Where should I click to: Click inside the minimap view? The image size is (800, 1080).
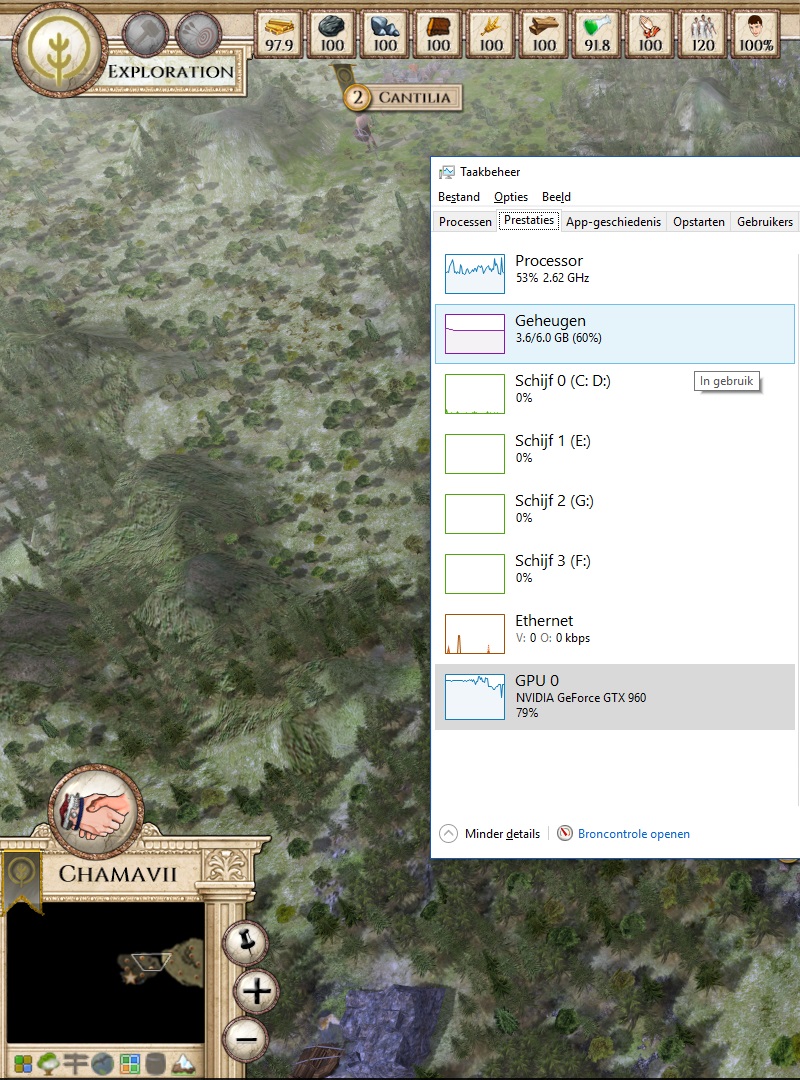click(x=105, y=973)
